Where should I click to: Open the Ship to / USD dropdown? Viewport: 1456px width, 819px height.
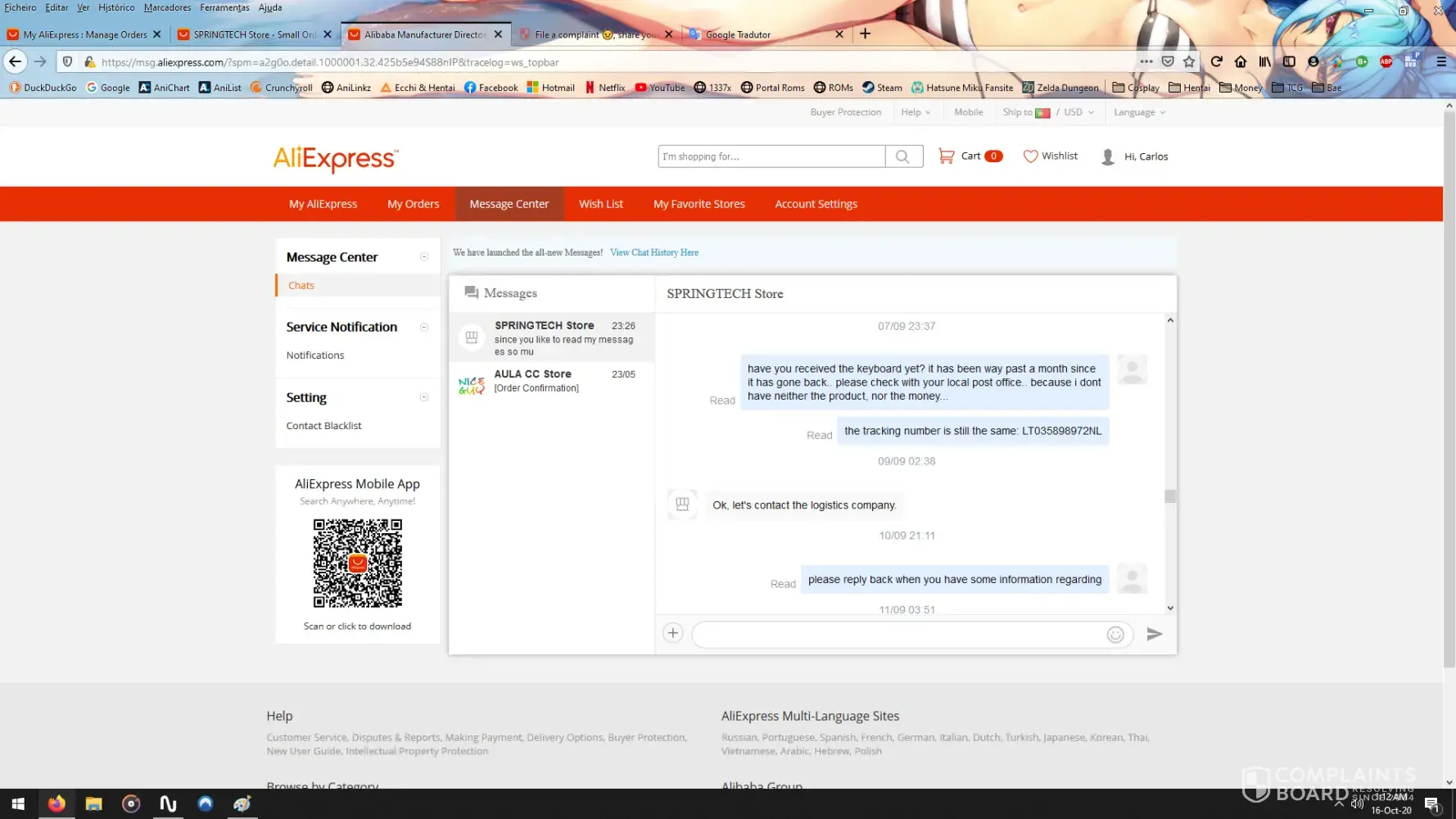pos(1047,112)
